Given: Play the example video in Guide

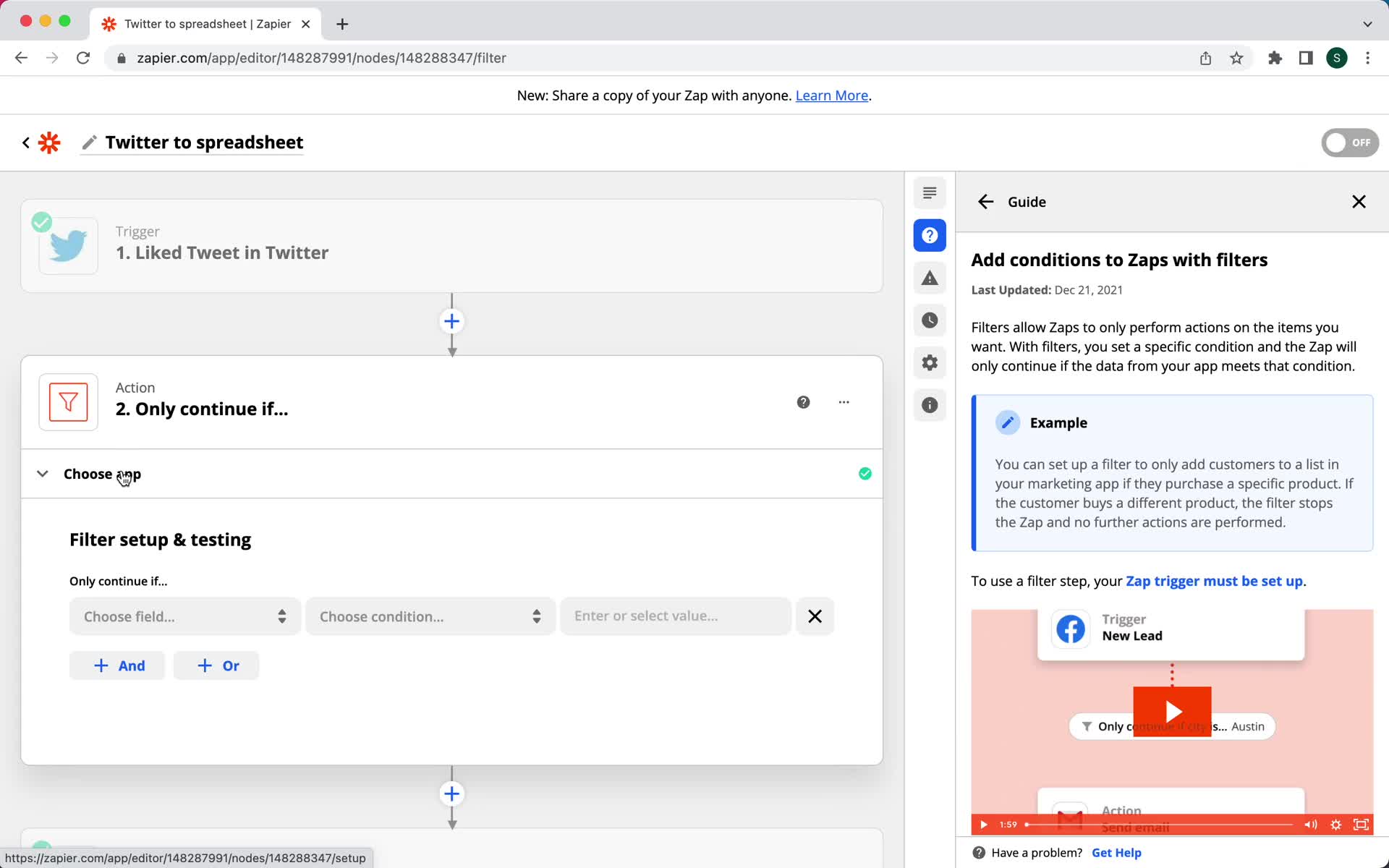Looking at the screenshot, I should coord(1171,712).
